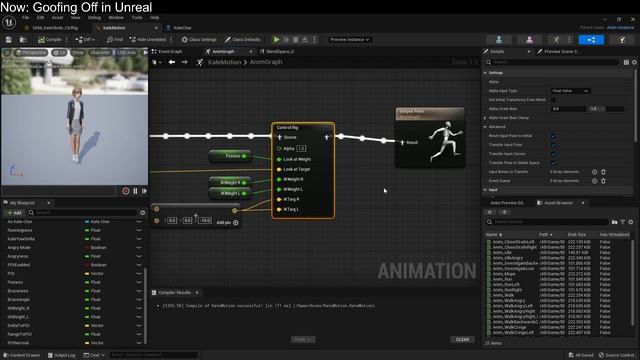Add element to Input Bones to Transfer
Screen dimensions: 640x360
[x=594, y=172]
